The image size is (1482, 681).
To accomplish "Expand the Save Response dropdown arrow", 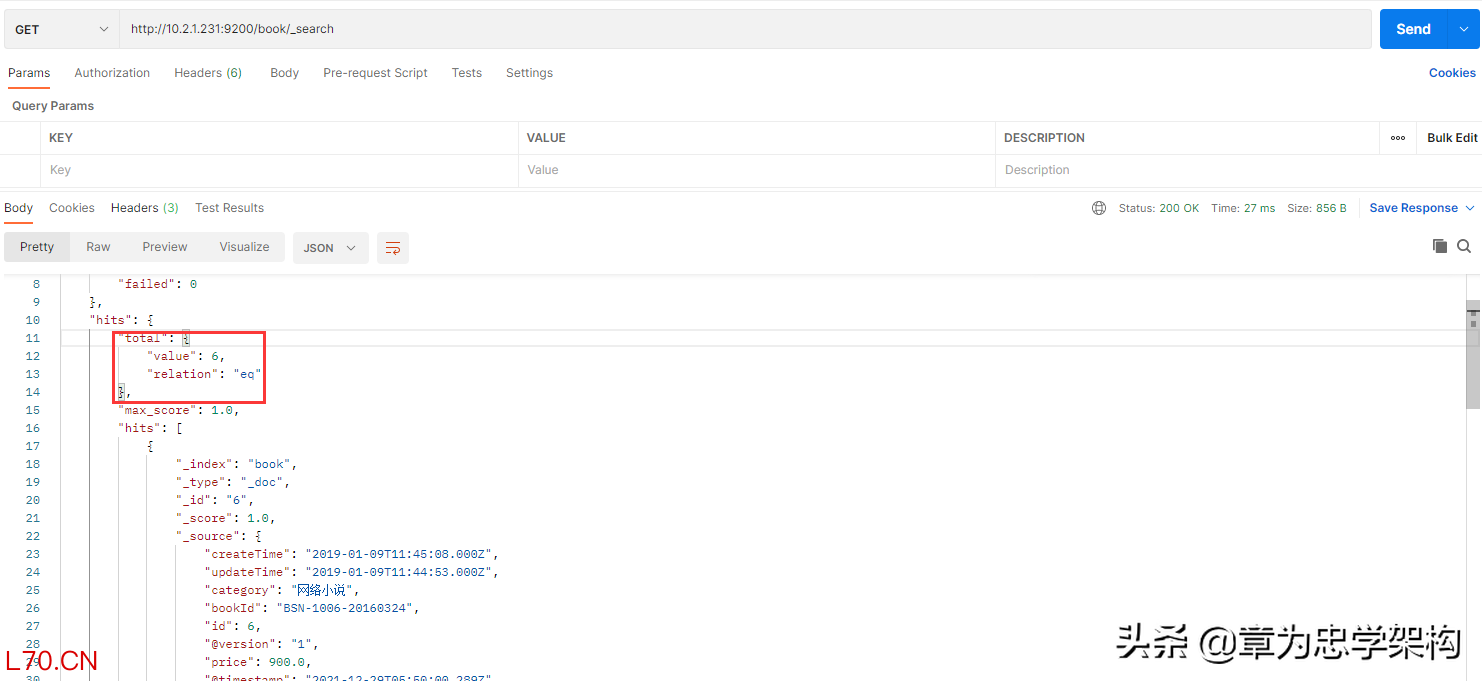I will [x=1470, y=208].
